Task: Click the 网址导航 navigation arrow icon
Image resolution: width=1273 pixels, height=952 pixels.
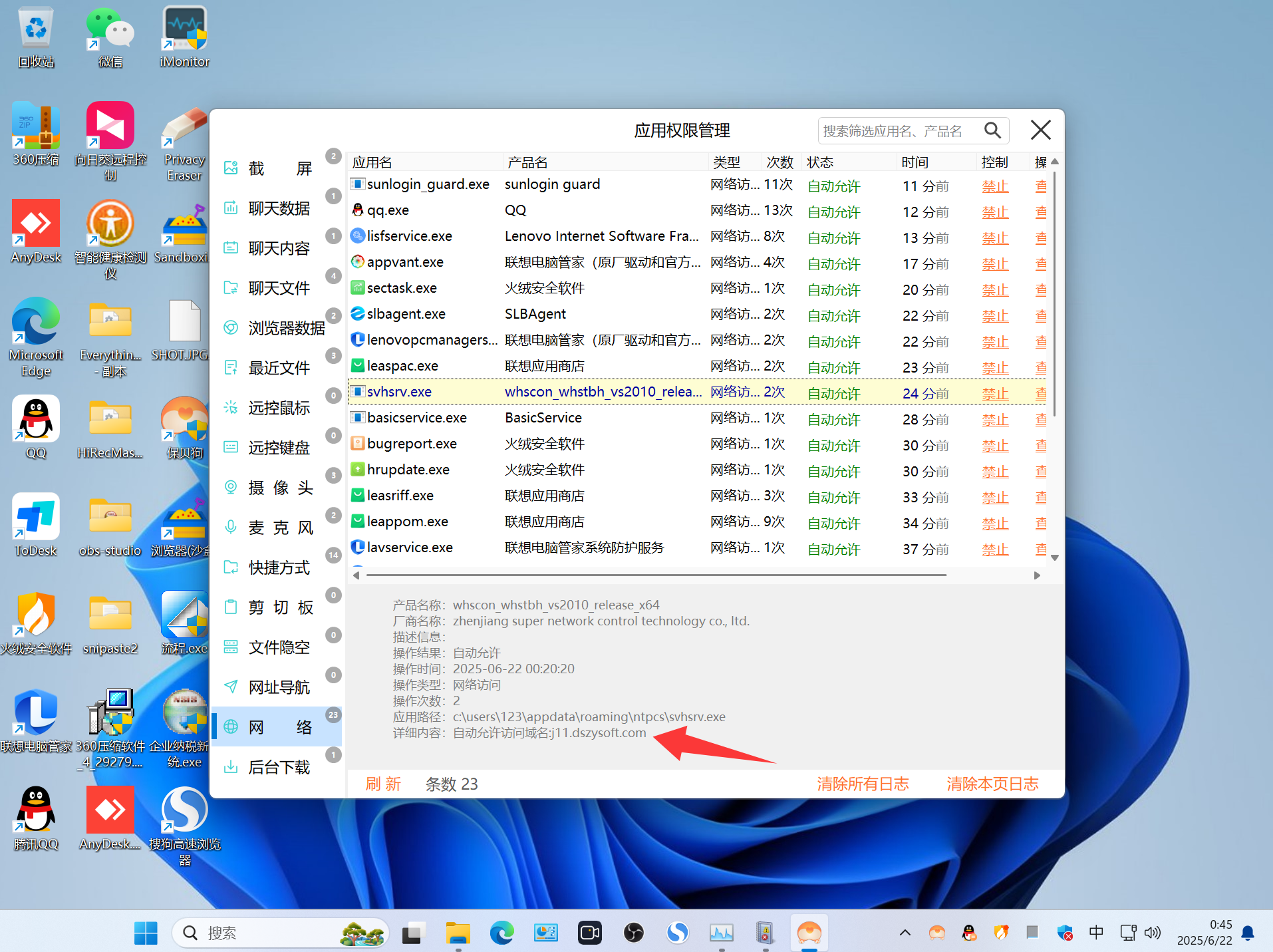Action: click(x=231, y=687)
